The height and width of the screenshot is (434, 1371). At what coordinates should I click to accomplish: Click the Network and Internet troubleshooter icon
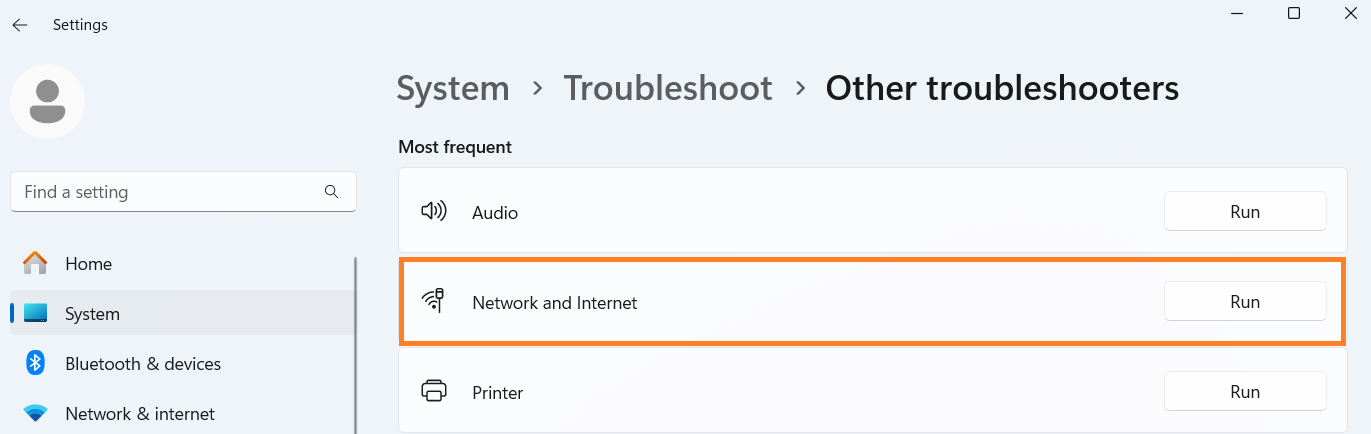[433, 301]
